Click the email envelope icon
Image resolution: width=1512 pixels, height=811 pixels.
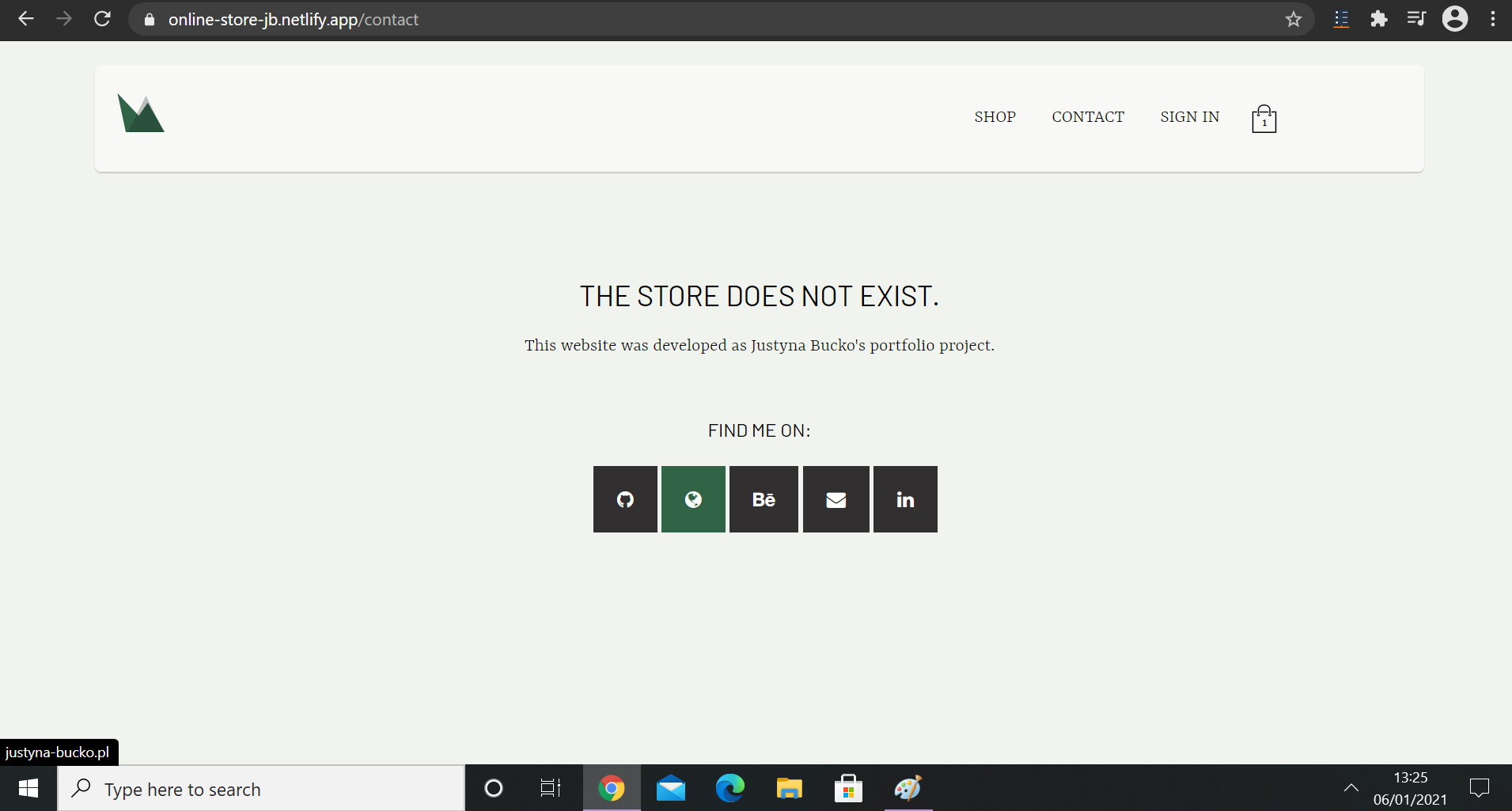[836, 499]
